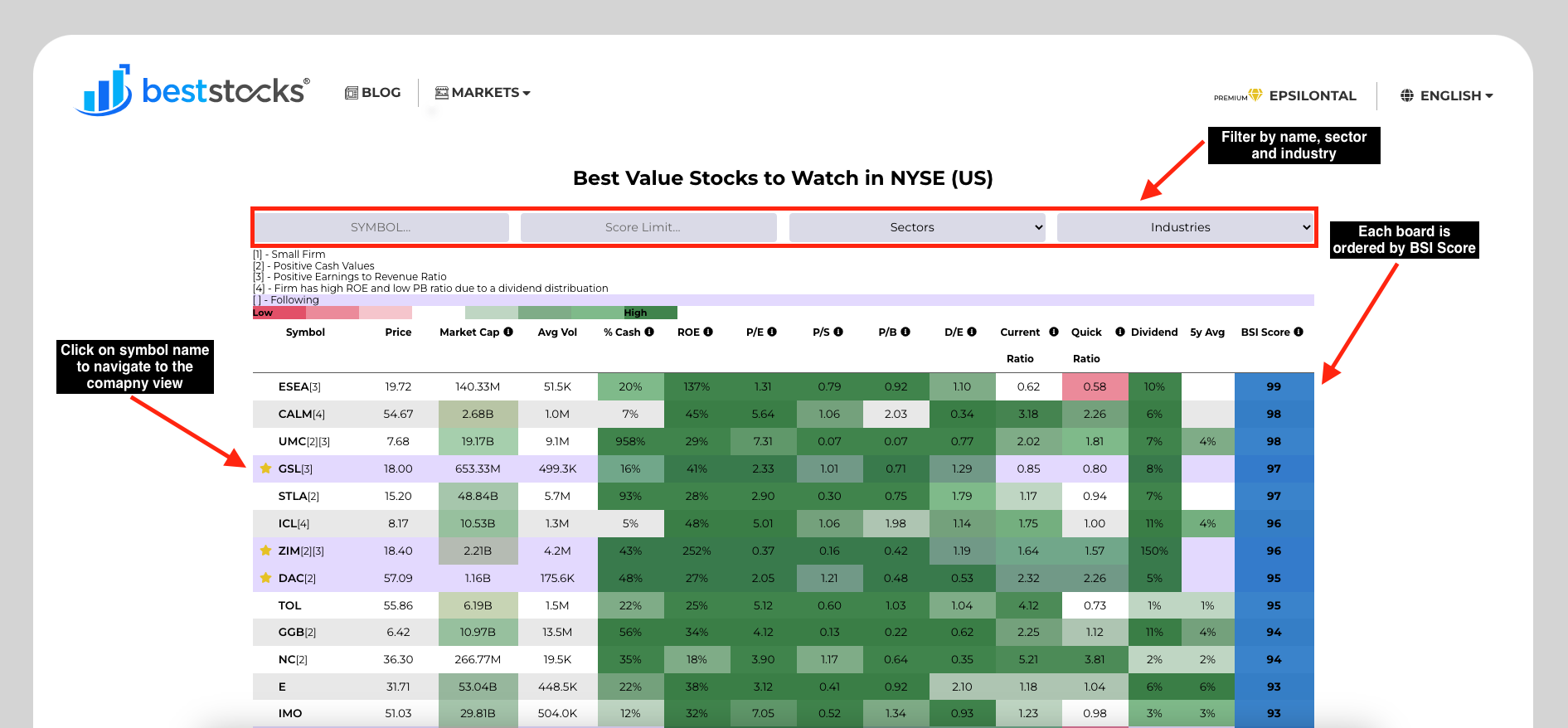Click the Avg Vol column header

tap(557, 332)
